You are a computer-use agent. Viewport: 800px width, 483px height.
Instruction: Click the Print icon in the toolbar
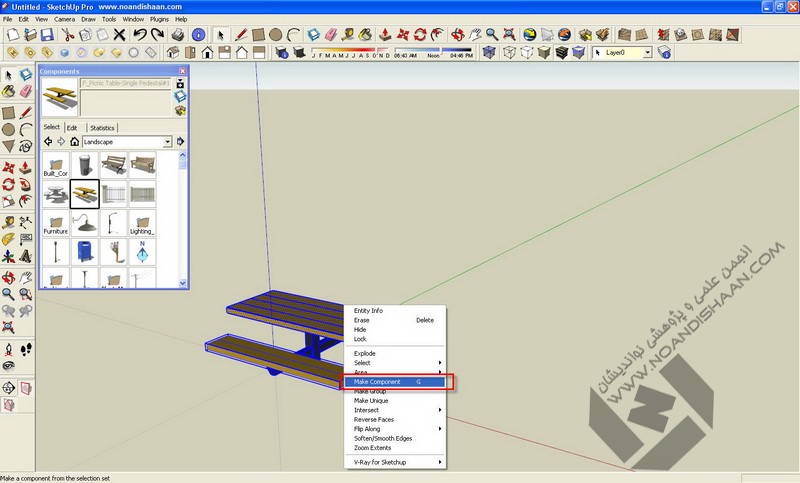coord(178,35)
